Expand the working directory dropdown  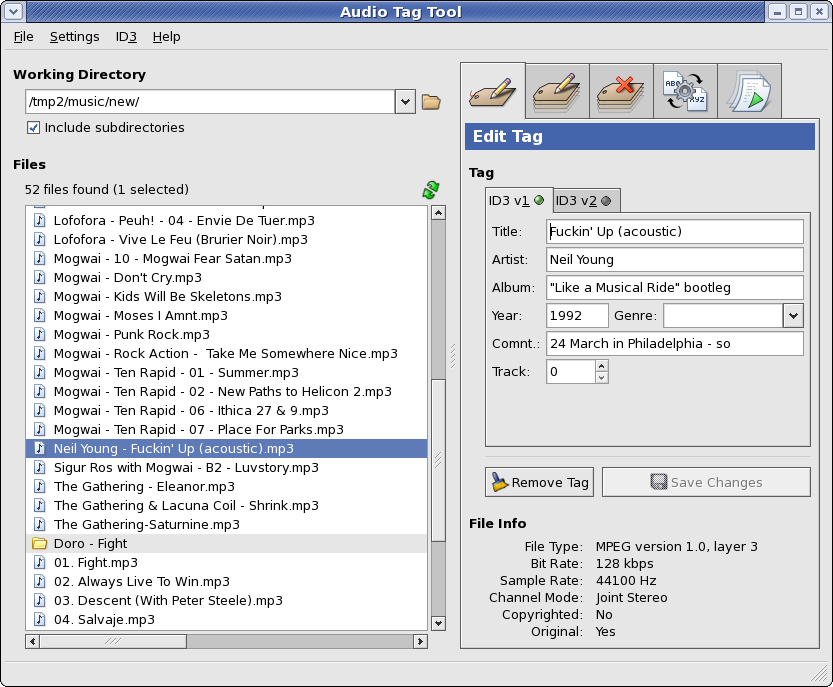tap(405, 101)
